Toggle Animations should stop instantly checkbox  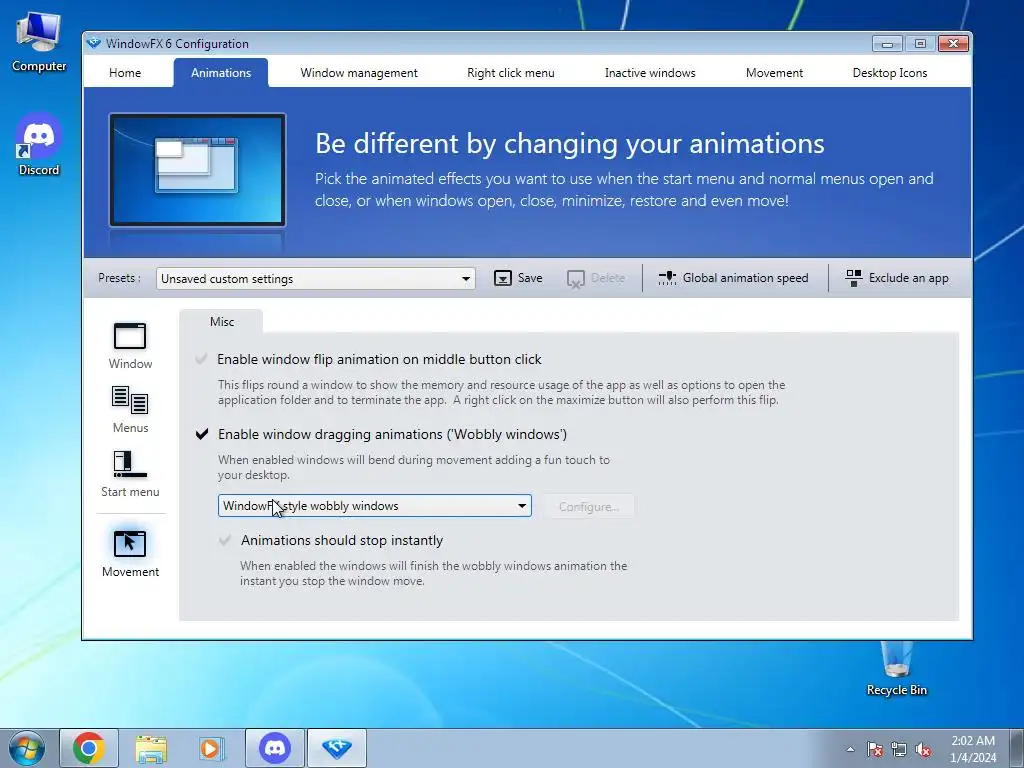[225, 540]
